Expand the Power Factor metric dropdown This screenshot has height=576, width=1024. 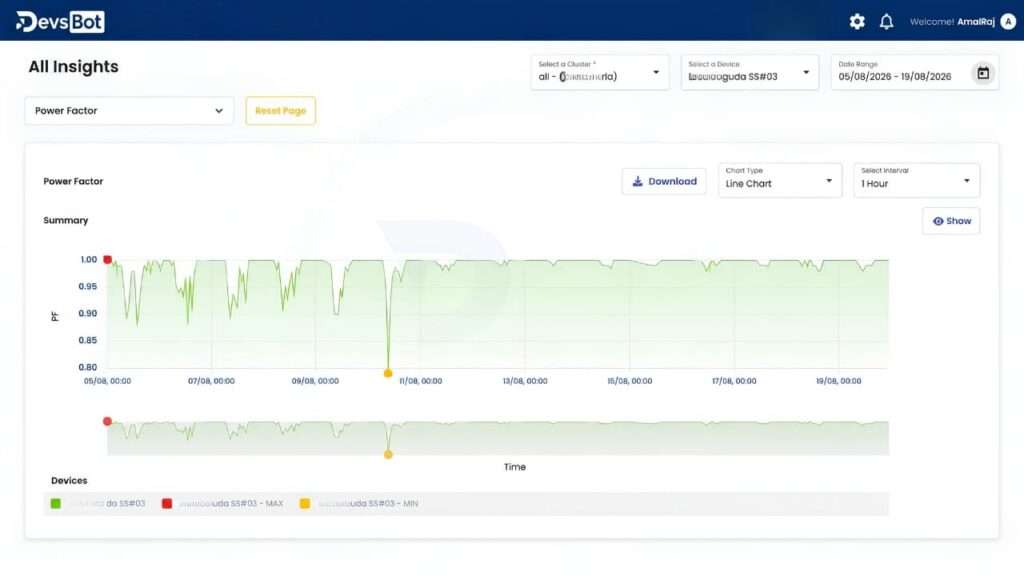click(129, 111)
